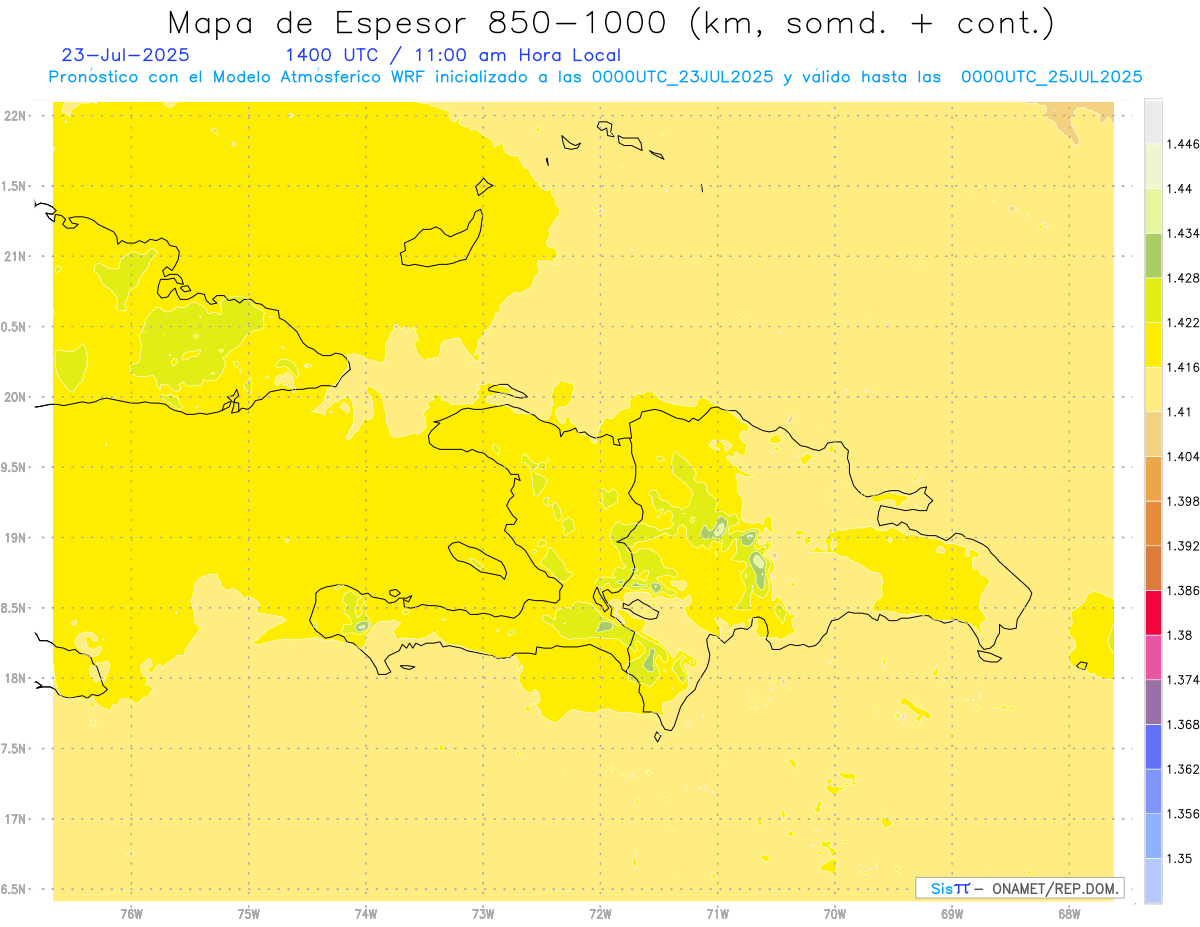This screenshot has width=1200, height=927.
Task: Click the purple legend swatch between 1.368 and 1.374
Action: coord(1153,701)
